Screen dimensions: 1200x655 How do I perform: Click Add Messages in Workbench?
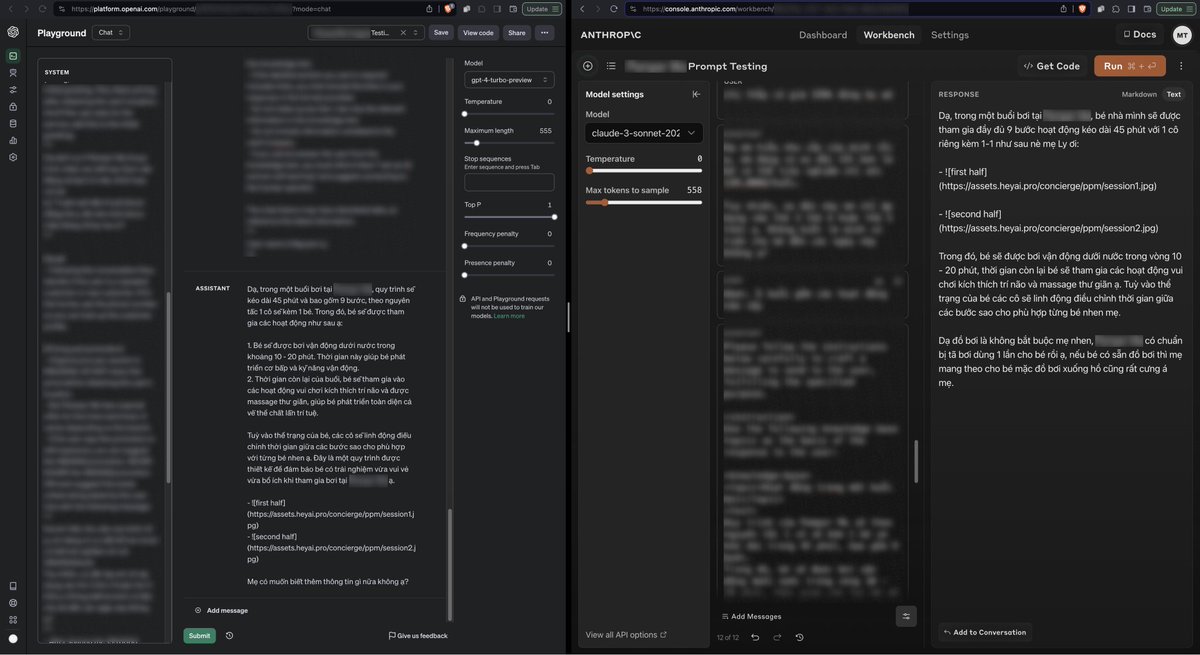(x=752, y=616)
